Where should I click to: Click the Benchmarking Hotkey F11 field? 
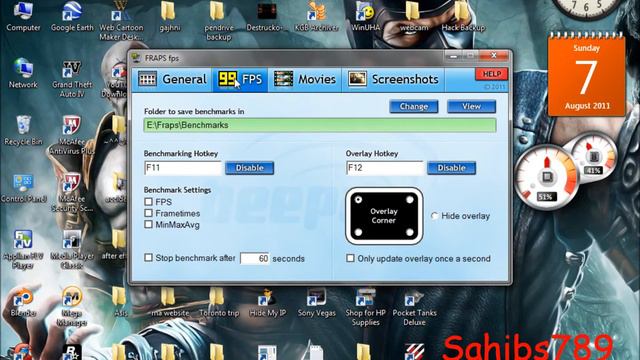point(182,168)
